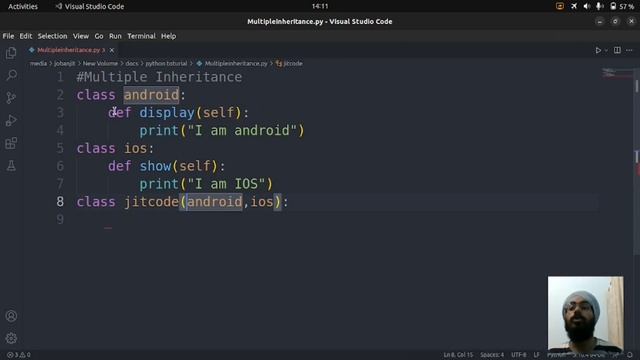Click the 'python toturial' breadcrumb segment
Screen dimensions: 640x360
[x=166, y=63]
